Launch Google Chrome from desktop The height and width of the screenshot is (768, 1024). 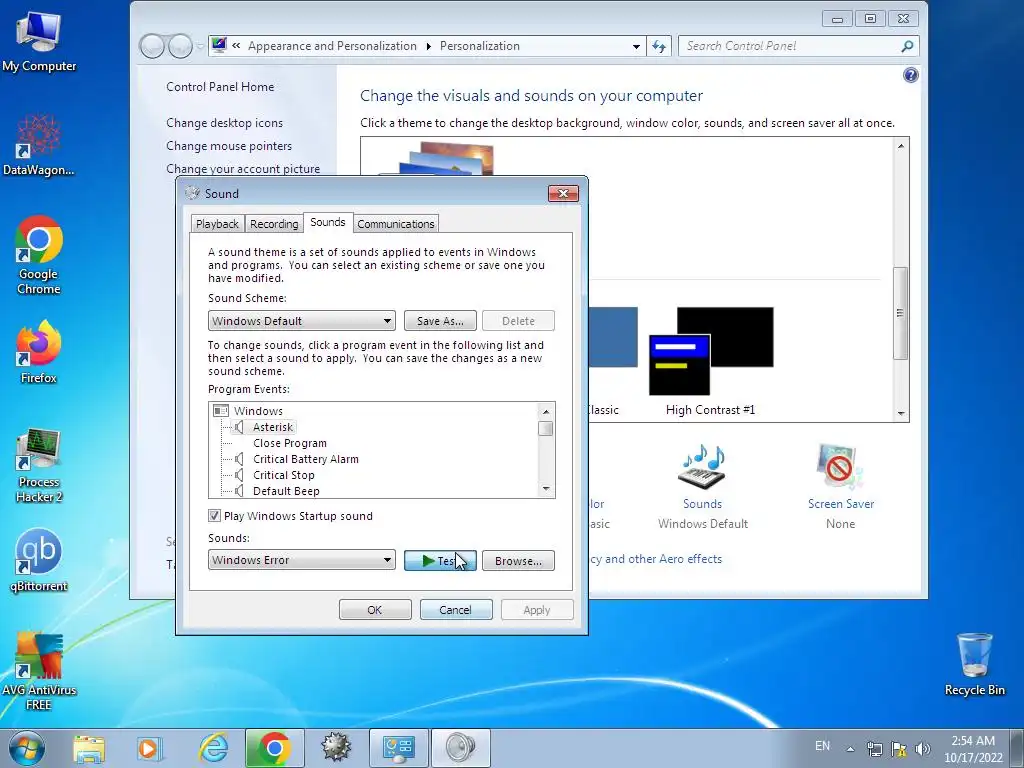[39, 256]
